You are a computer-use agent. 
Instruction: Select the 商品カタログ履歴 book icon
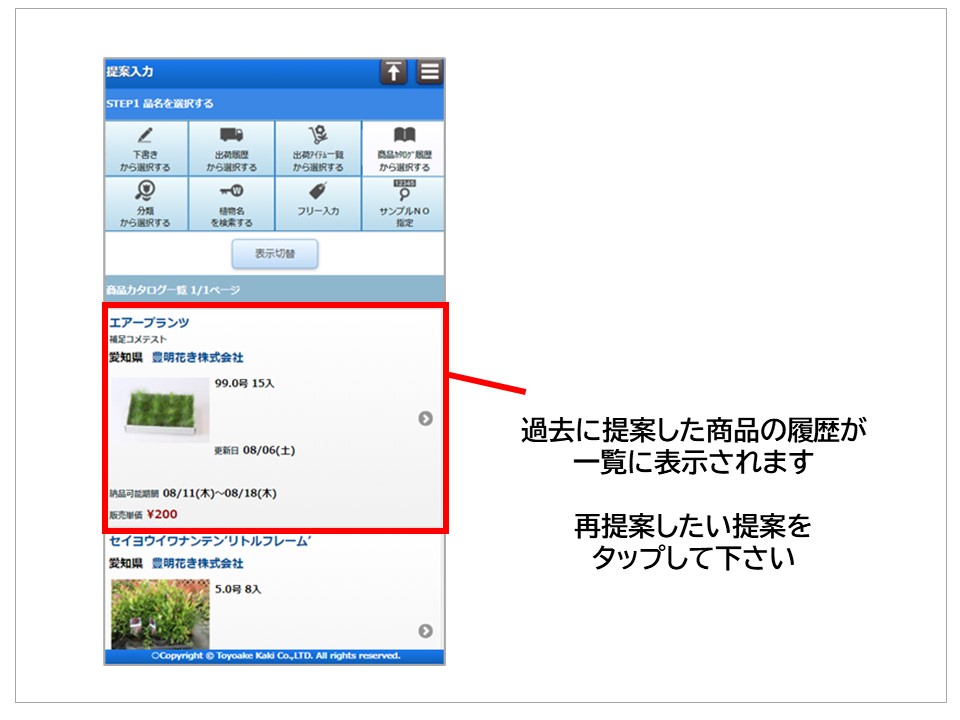(x=404, y=135)
